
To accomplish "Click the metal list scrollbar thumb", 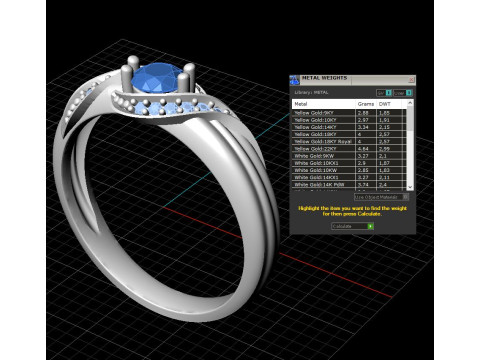I will 410,119.
